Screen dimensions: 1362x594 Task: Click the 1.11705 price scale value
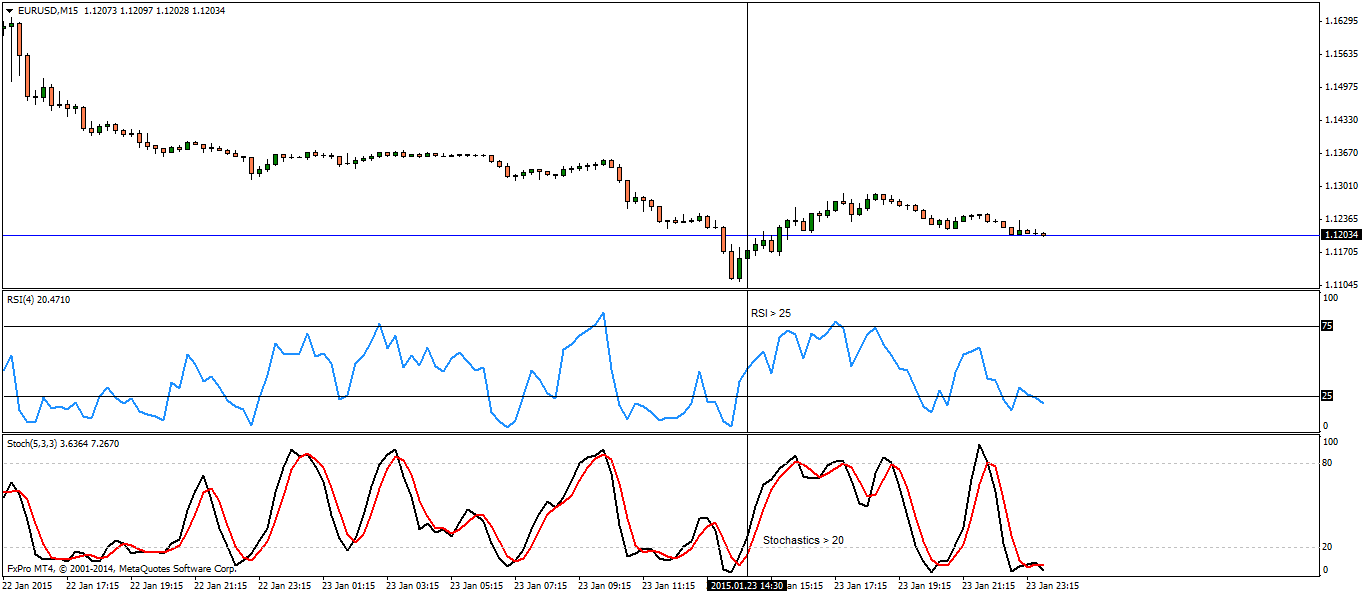pyautogui.click(x=1339, y=251)
